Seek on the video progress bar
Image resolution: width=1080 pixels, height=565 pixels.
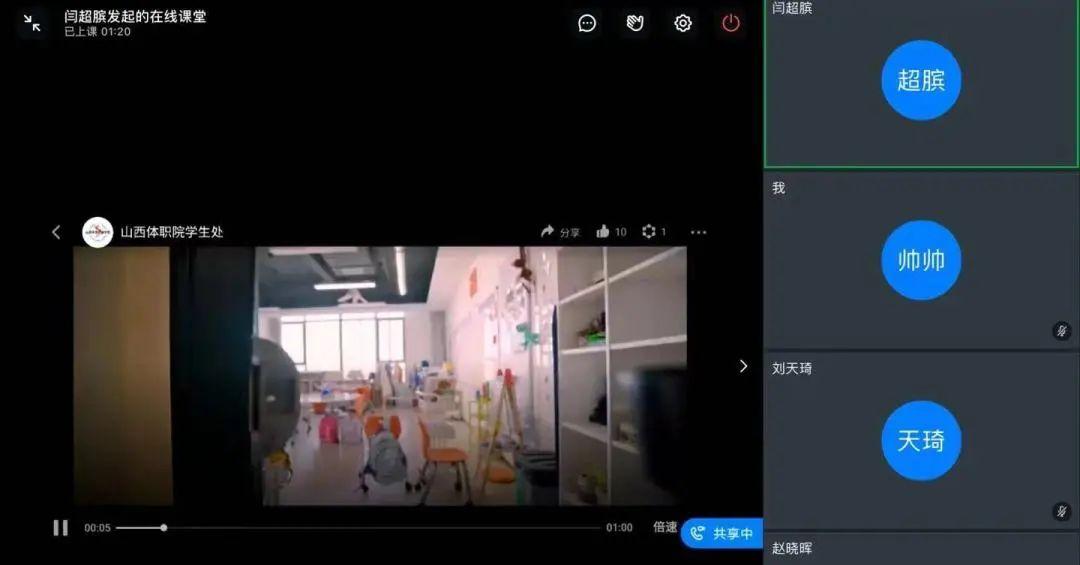[358, 528]
